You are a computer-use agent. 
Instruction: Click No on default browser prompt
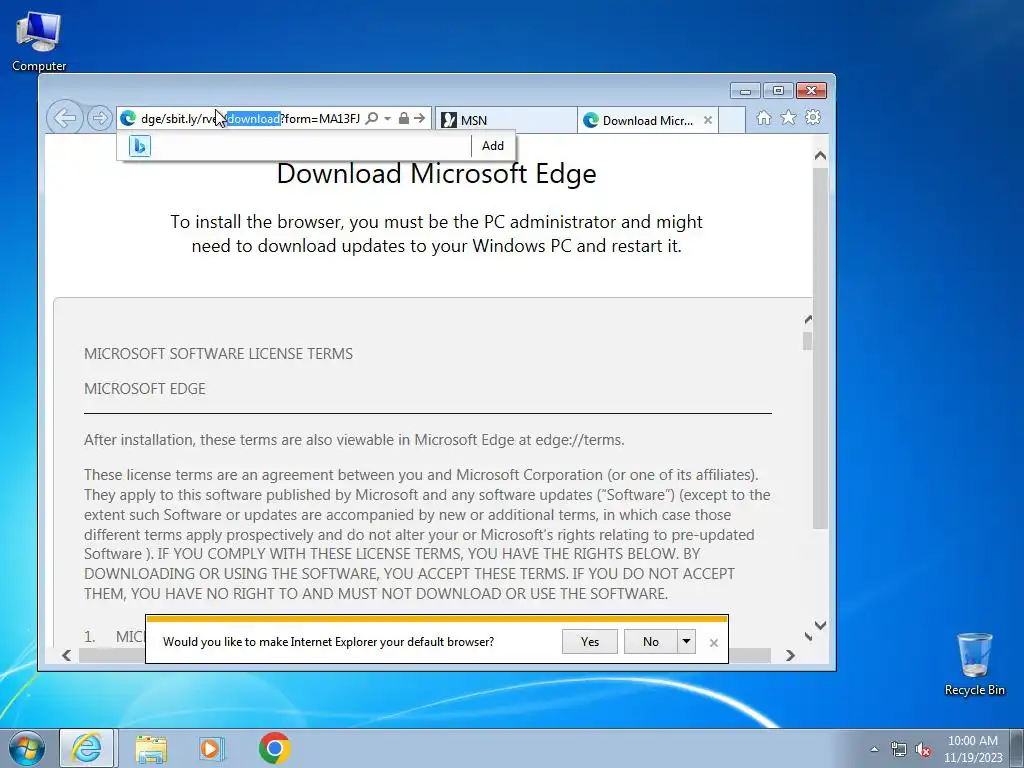[651, 641]
